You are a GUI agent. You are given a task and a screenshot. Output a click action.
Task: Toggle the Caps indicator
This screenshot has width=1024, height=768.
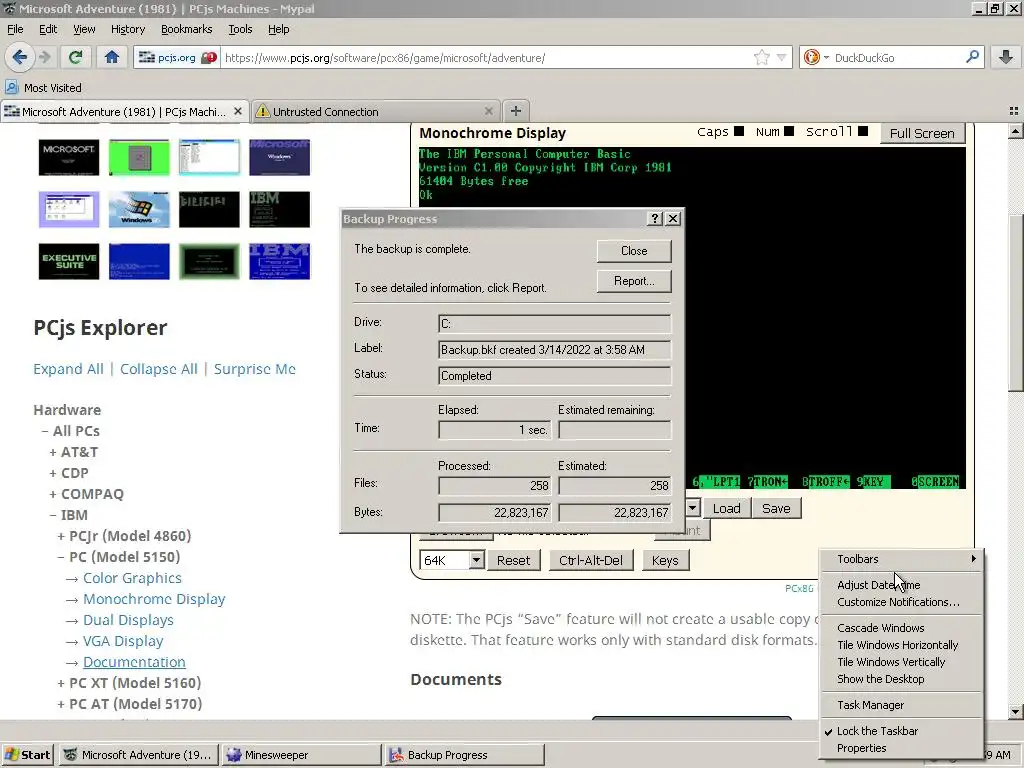pos(739,131)
